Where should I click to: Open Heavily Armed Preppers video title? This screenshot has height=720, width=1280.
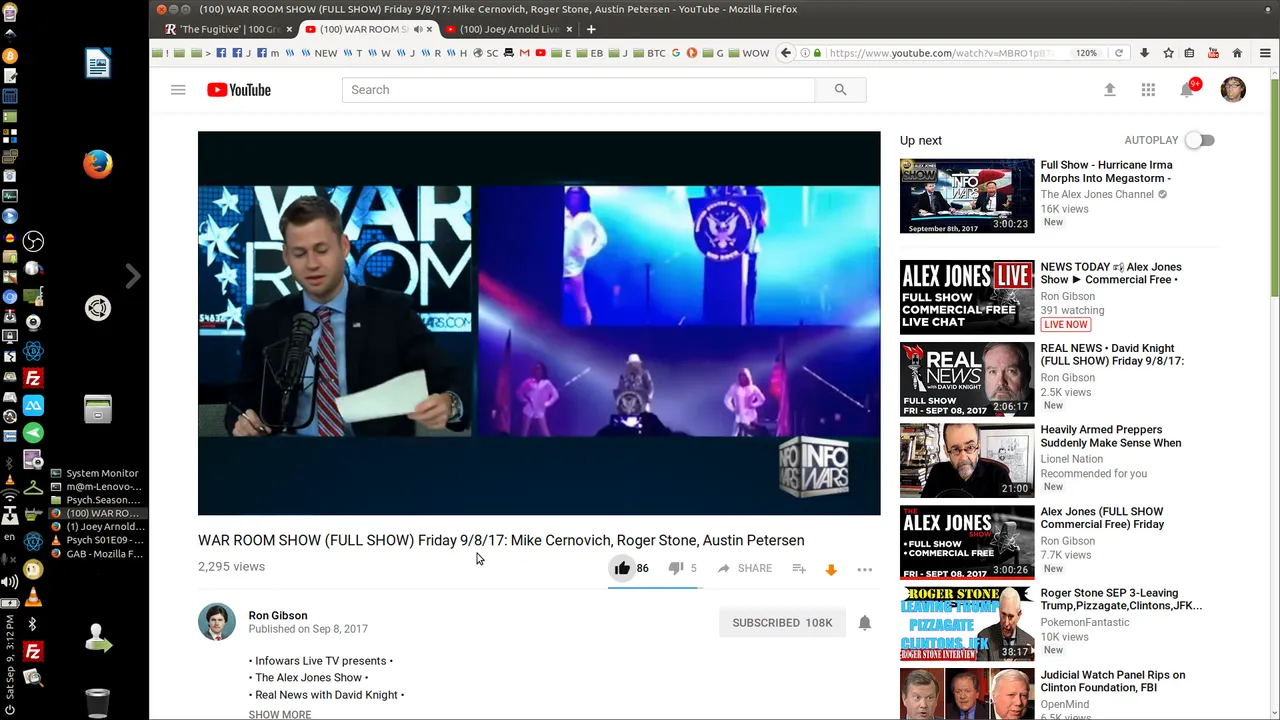1111,436
